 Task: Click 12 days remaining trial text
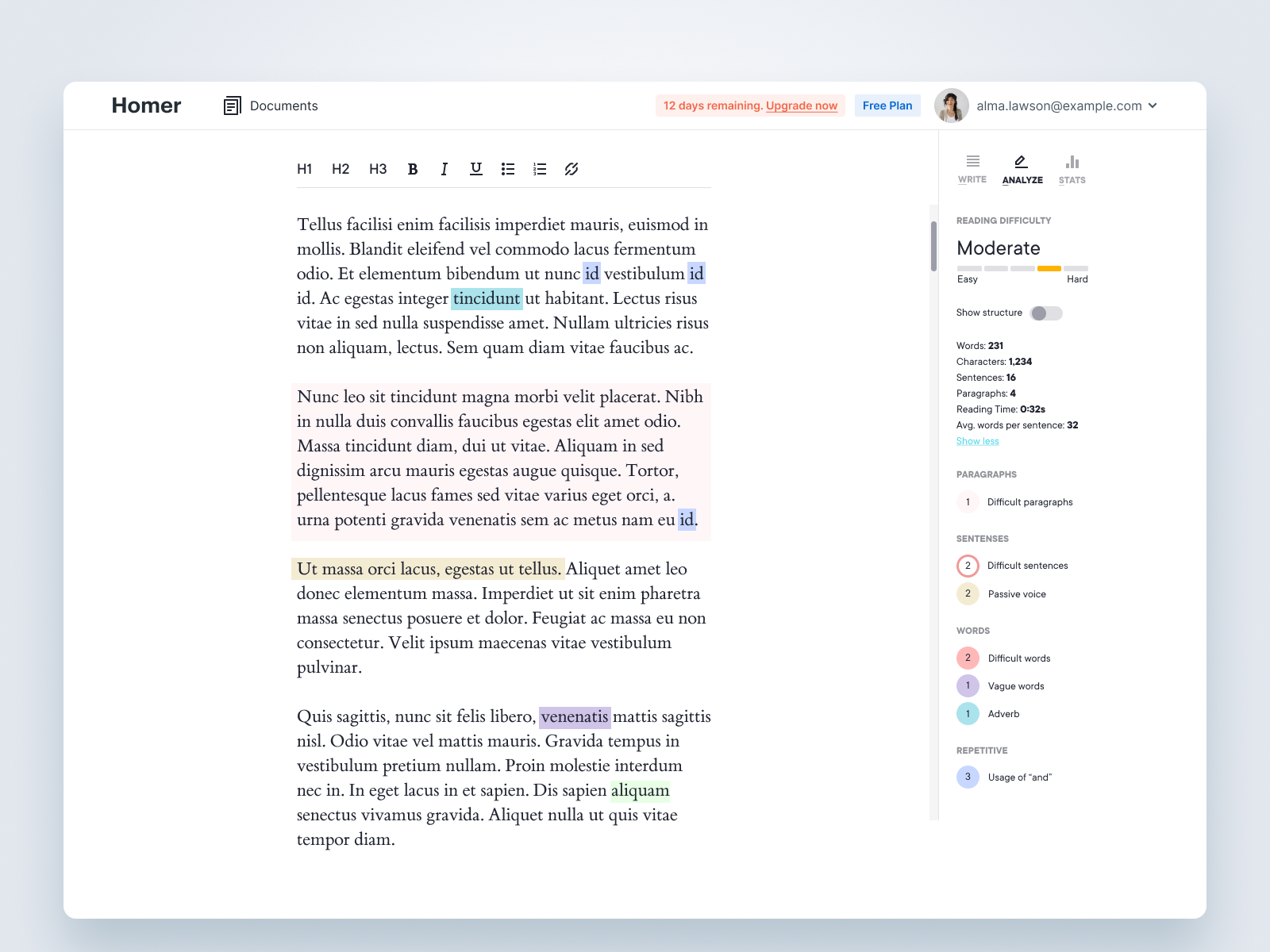click(713, 106)
